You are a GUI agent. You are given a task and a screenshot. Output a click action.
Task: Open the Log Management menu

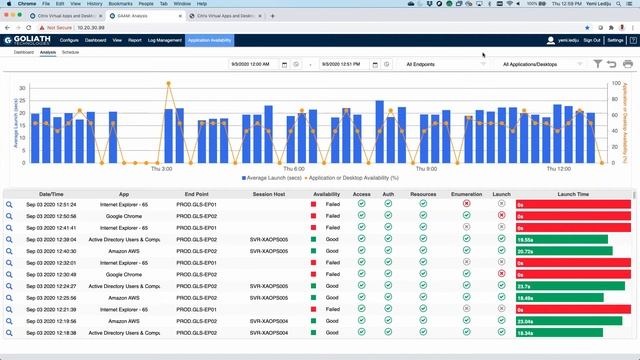pos(164,40)
